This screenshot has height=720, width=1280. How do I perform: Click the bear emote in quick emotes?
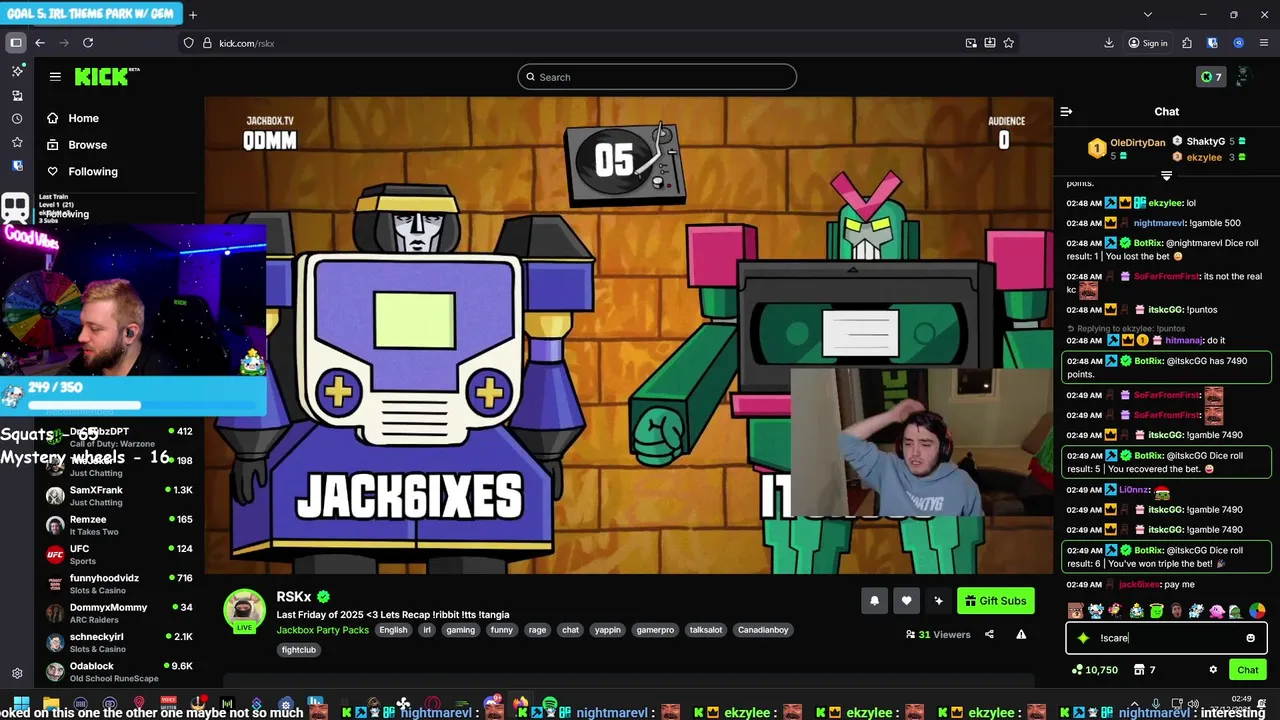[1075, 611]
